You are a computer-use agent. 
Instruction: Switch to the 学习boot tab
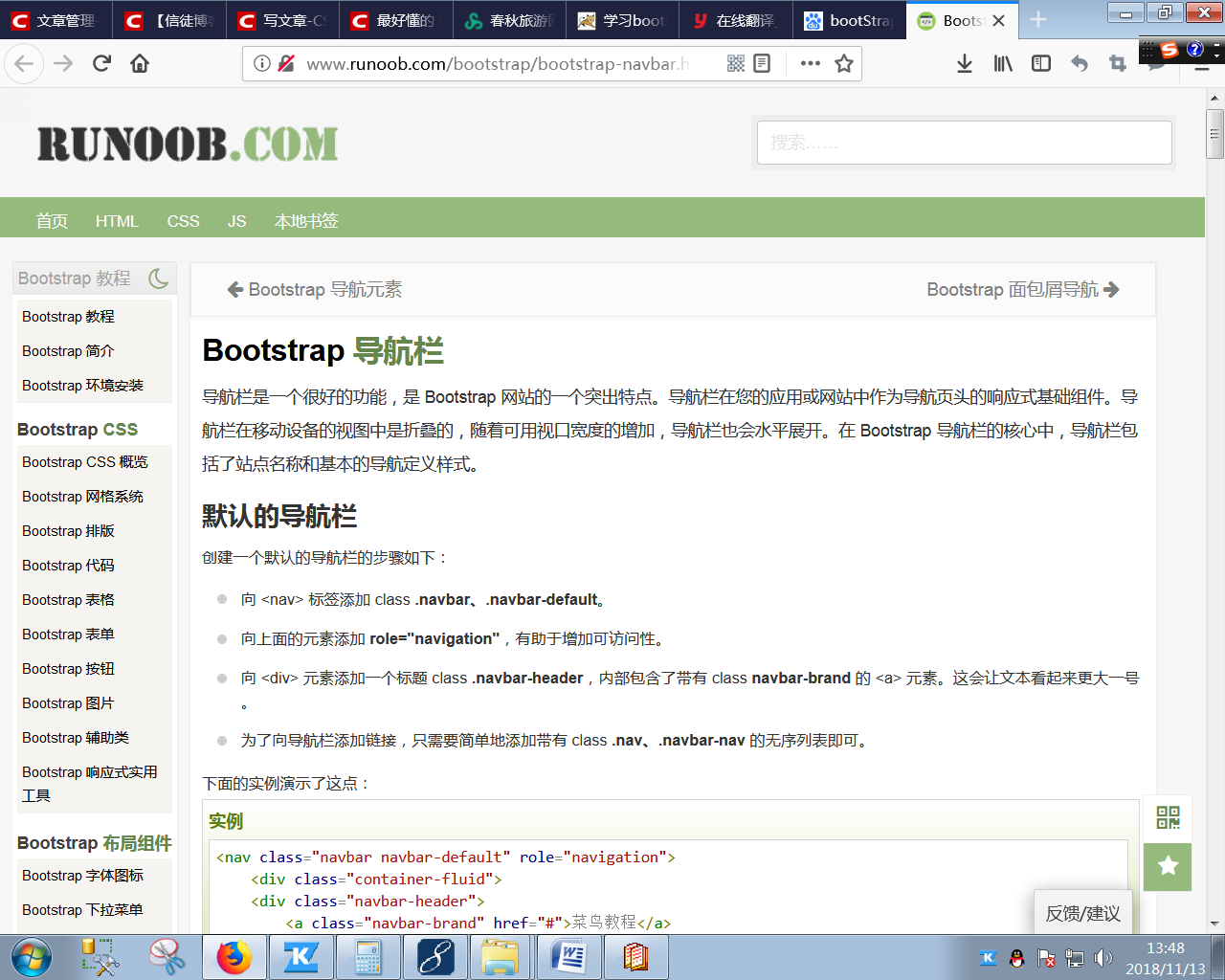tap(622, 20)
